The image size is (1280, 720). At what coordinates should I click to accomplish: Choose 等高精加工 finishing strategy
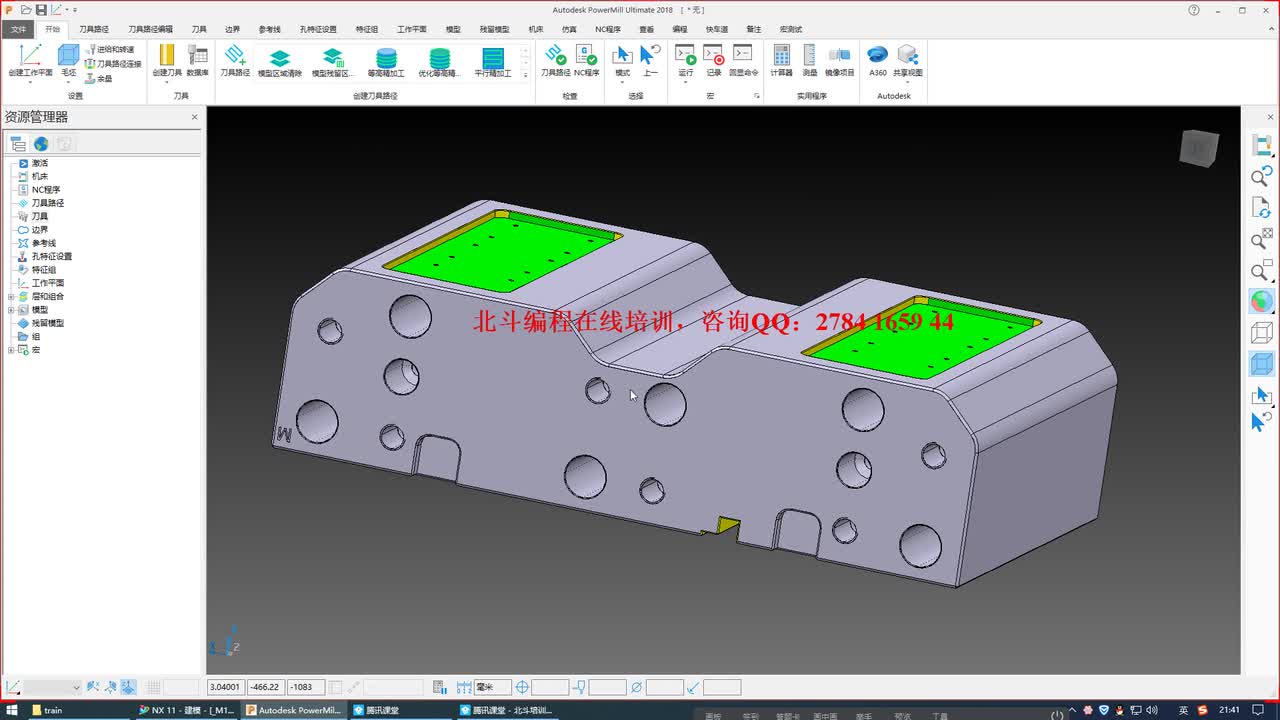pos(386,62)
